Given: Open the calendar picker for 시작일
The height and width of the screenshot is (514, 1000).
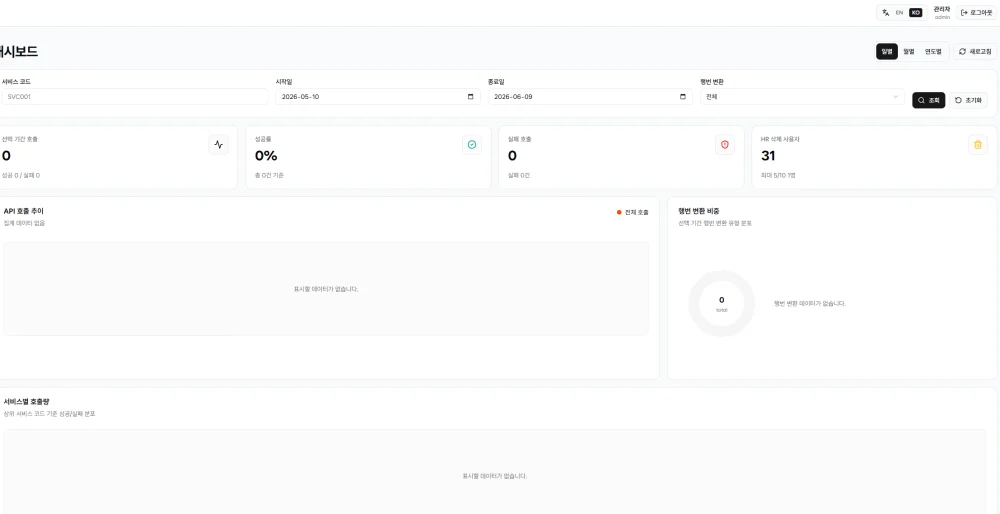Looking at the screenshot, I should pos(471,97).
